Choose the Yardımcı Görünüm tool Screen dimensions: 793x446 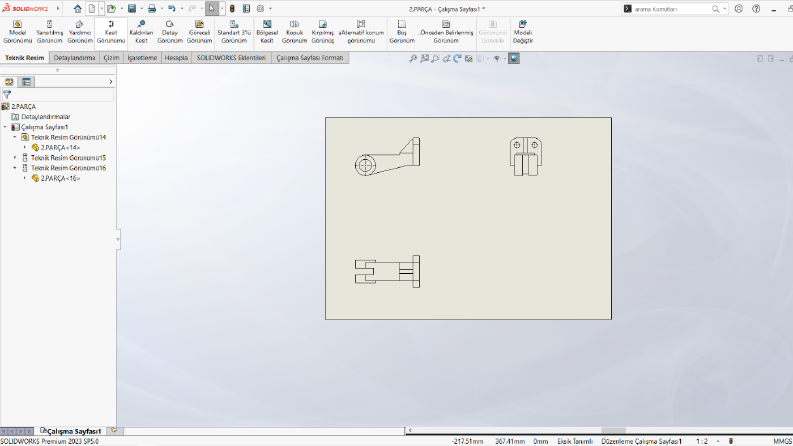click(80, 32)
